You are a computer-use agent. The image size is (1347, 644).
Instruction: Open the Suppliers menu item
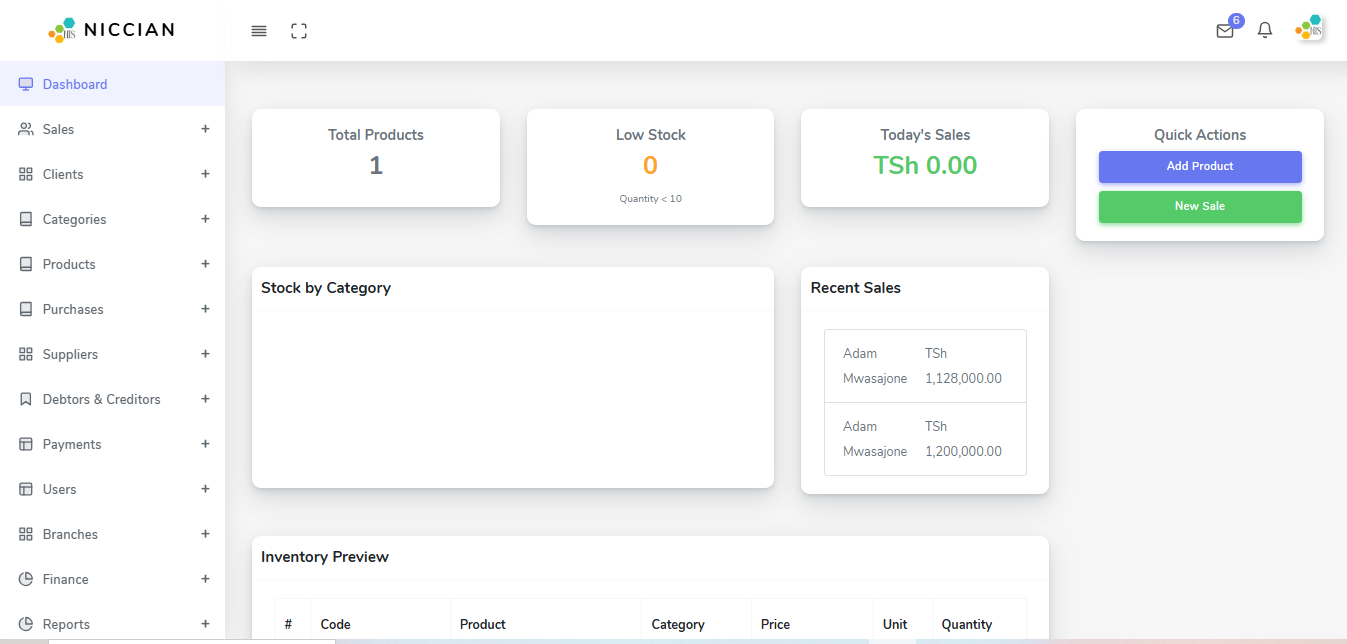(70, 353)
